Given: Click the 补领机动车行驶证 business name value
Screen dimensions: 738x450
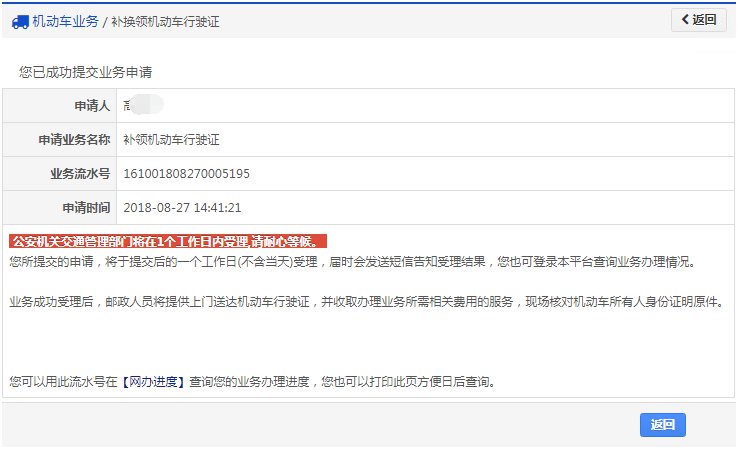Looking at the screenshot, I should pos(171,140).
